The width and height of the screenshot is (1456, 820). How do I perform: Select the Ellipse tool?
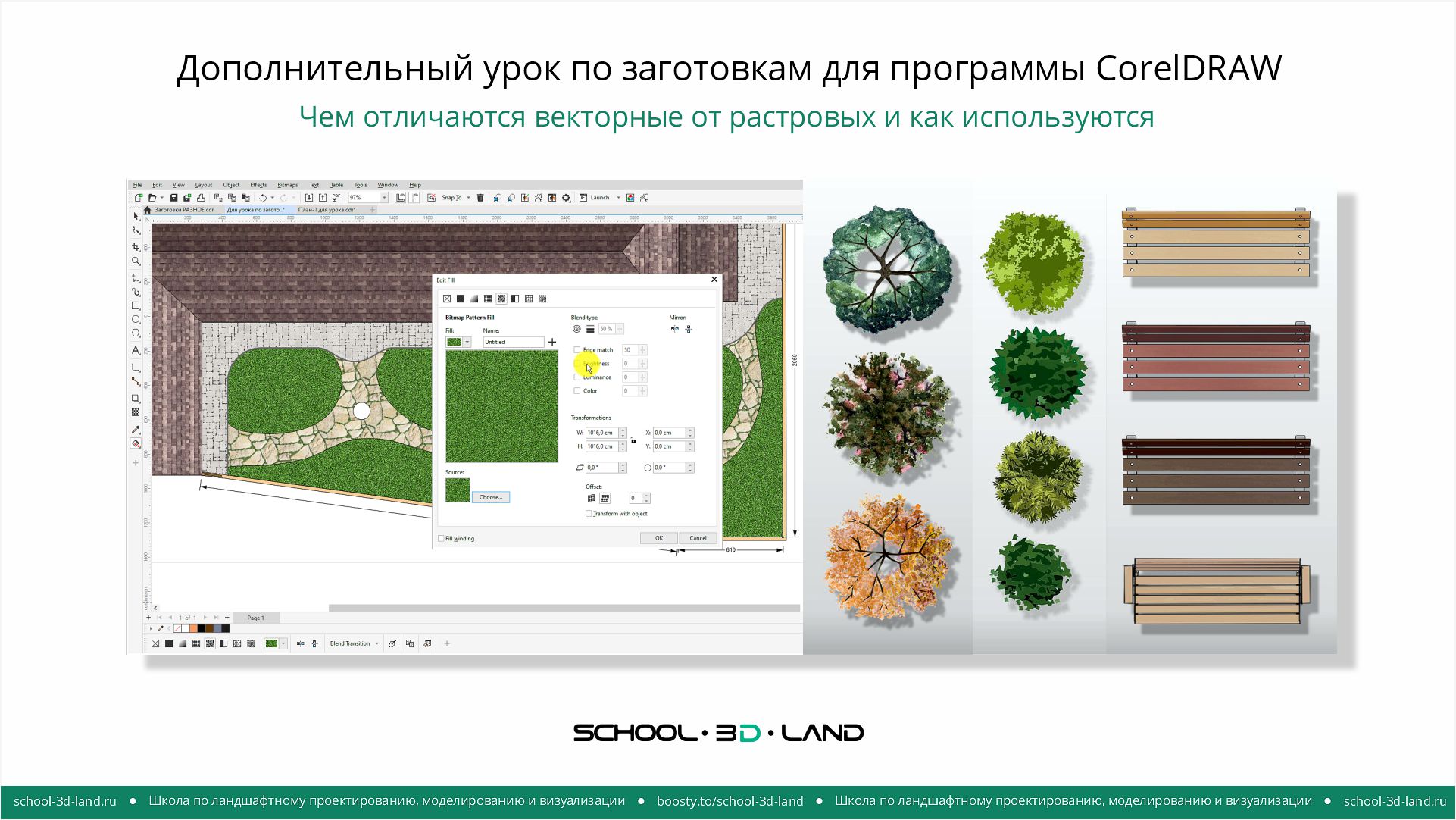pyautogui.click(x=136, y=319)
